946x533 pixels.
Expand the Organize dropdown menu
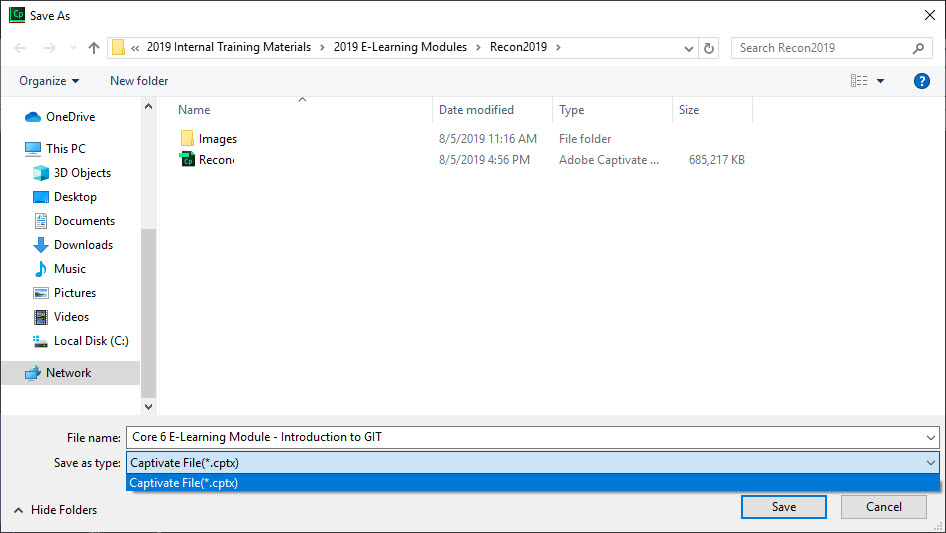49,81
